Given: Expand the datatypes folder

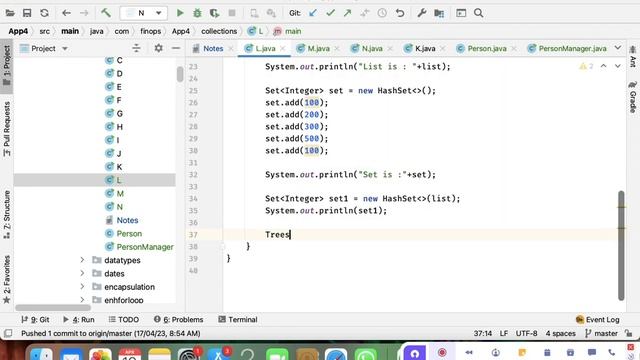Looking at the screenshot, I should [x=82, y=260].
